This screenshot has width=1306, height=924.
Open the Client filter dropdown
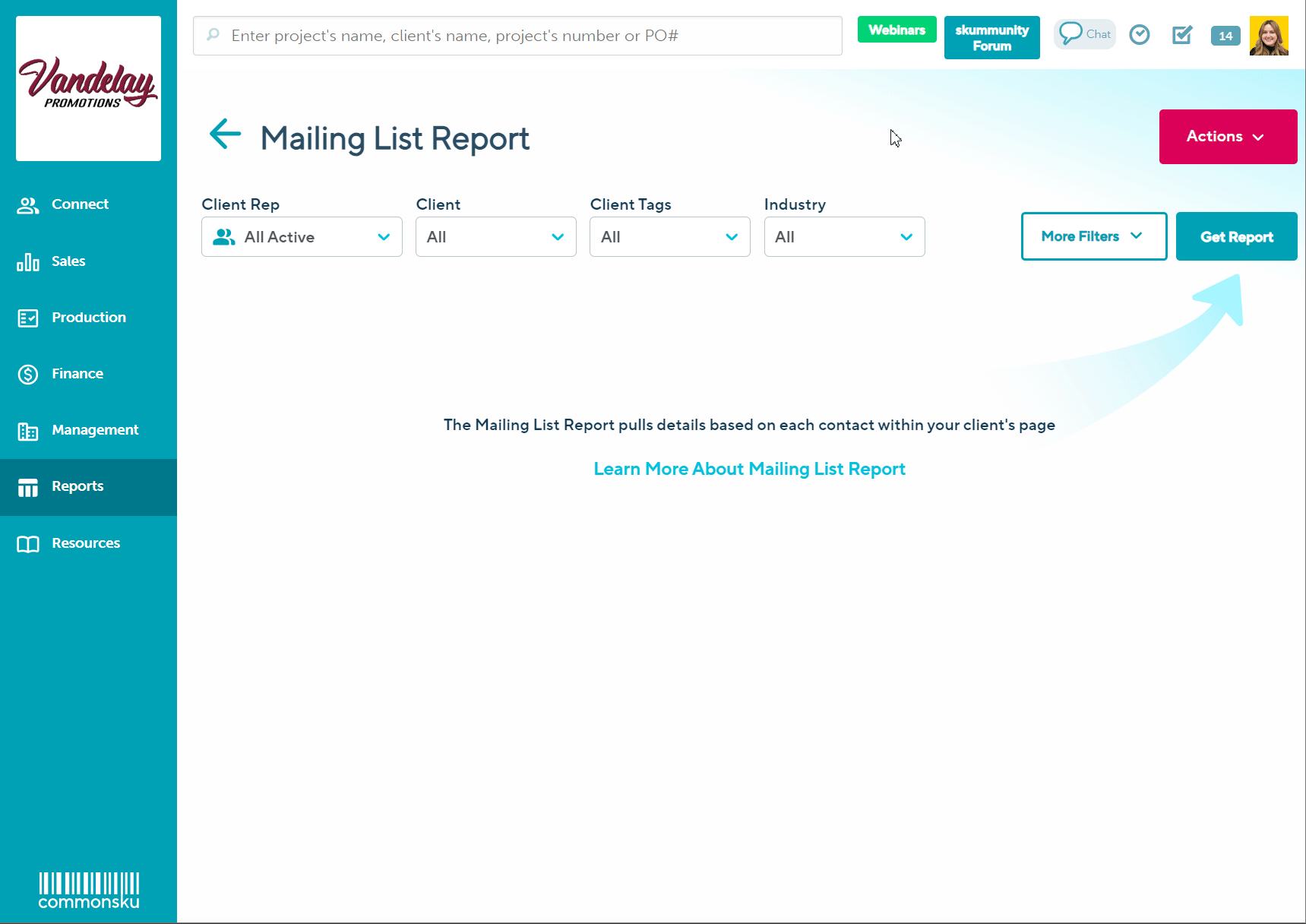495,237
